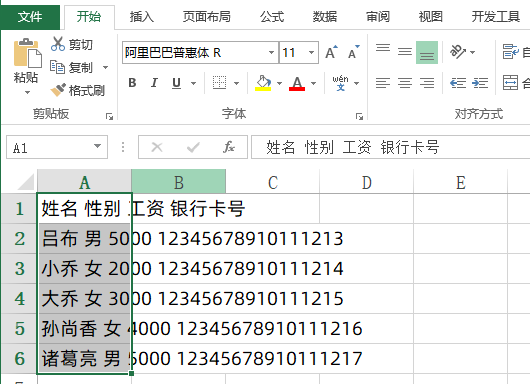Center text horizontally
The image size is (530, 384).
click(x=405, y=83)
